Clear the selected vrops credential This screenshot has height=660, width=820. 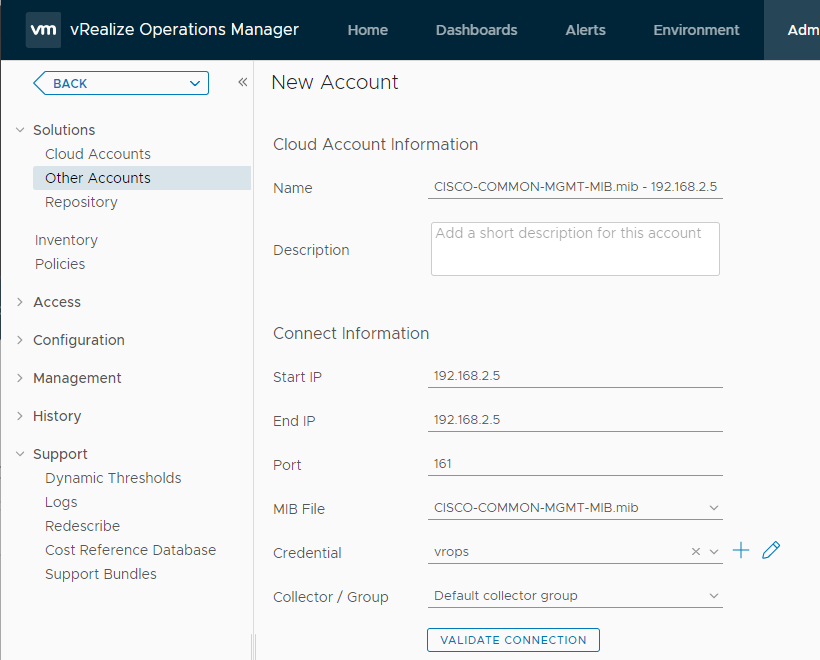pyautogui.click(x=696, y=552)
